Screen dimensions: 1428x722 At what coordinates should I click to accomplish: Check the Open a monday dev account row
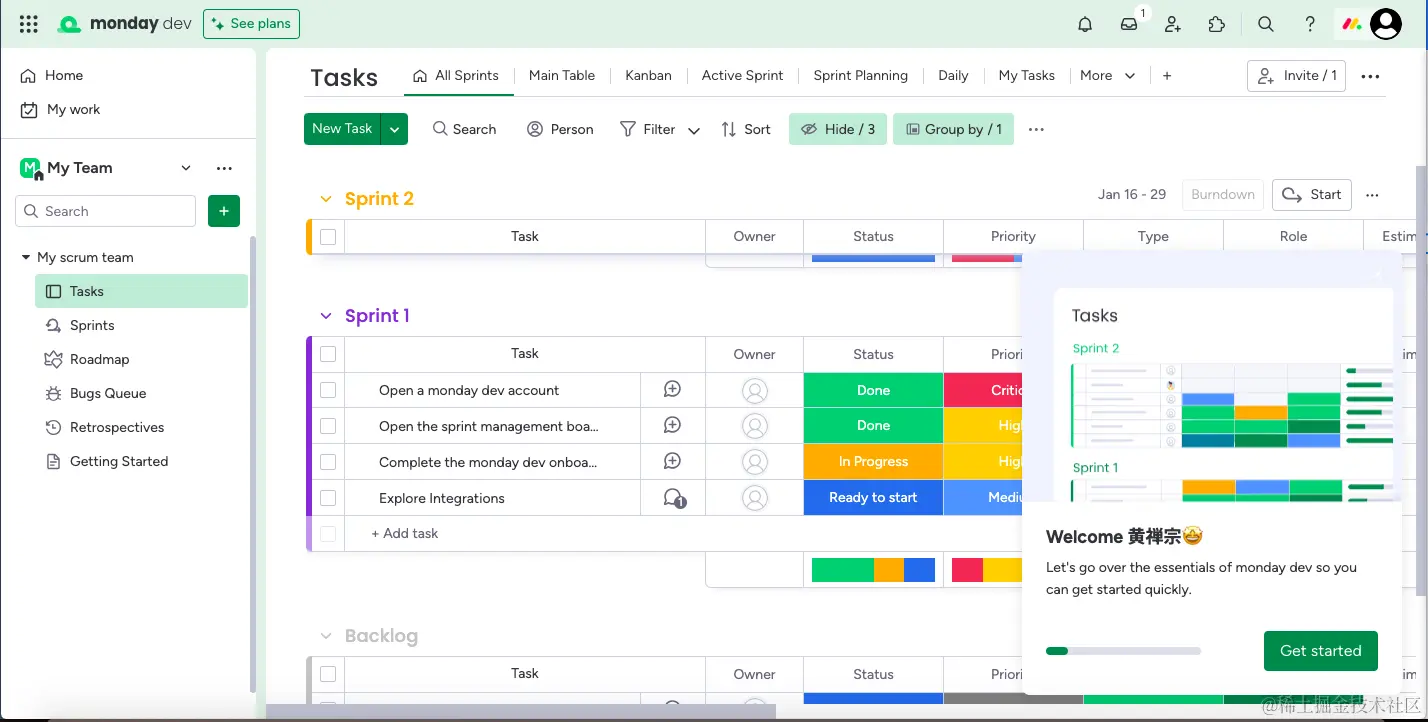(x=328, y=390)
